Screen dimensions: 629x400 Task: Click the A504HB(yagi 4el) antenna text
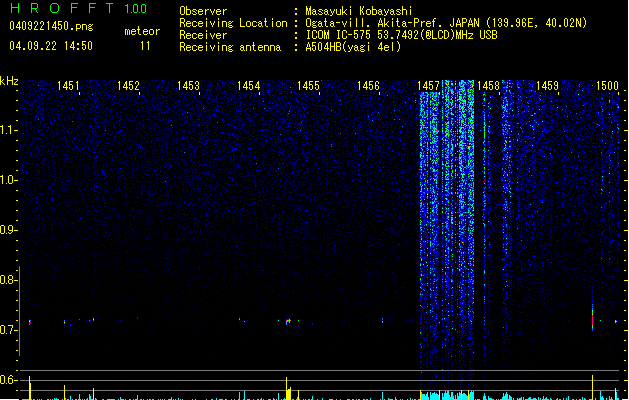353,47
